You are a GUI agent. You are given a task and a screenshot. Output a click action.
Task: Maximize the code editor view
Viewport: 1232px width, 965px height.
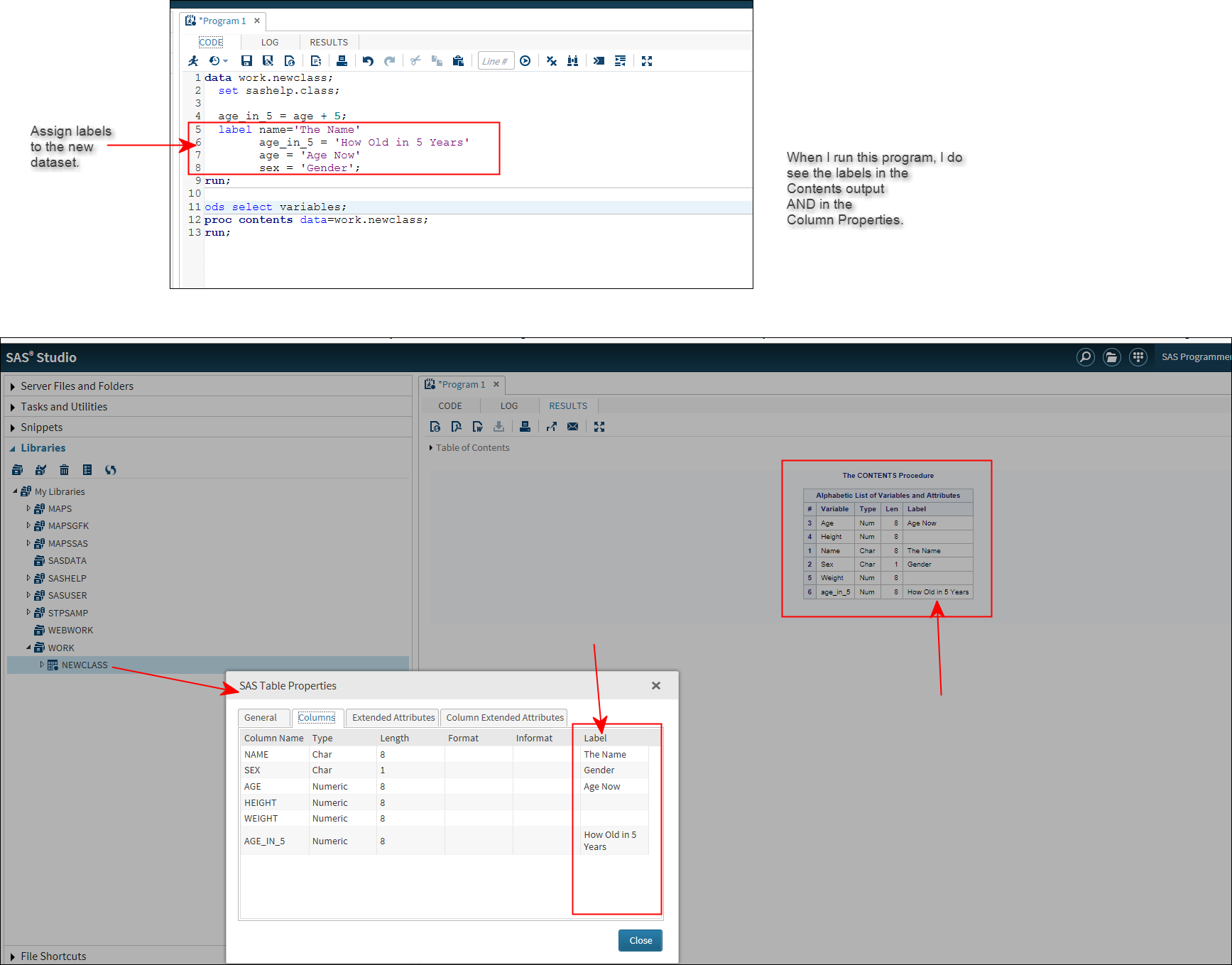click(647, 61)
